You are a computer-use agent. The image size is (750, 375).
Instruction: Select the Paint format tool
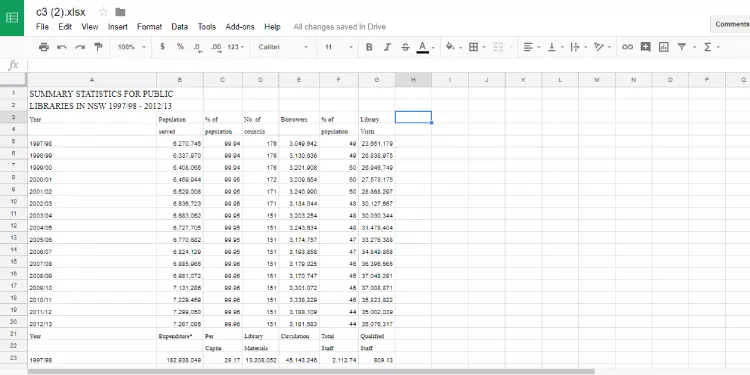click(98, 47)
